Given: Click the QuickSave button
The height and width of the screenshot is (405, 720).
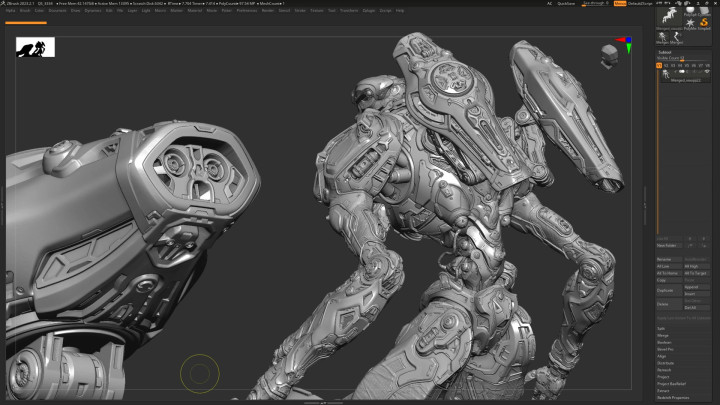Looking at the screenshot, I should [x=566, y=3].
